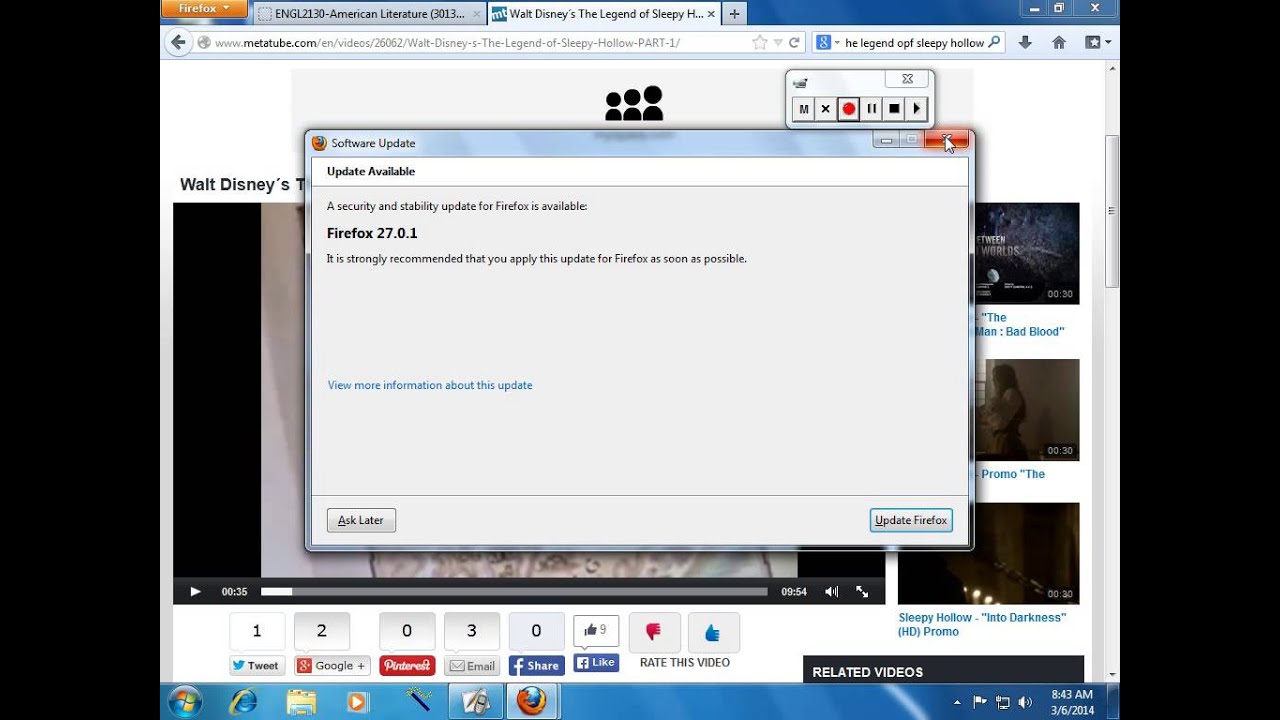1280x720 pixels.
Task: Click the Promo "The video title link
Action: 1010,474
